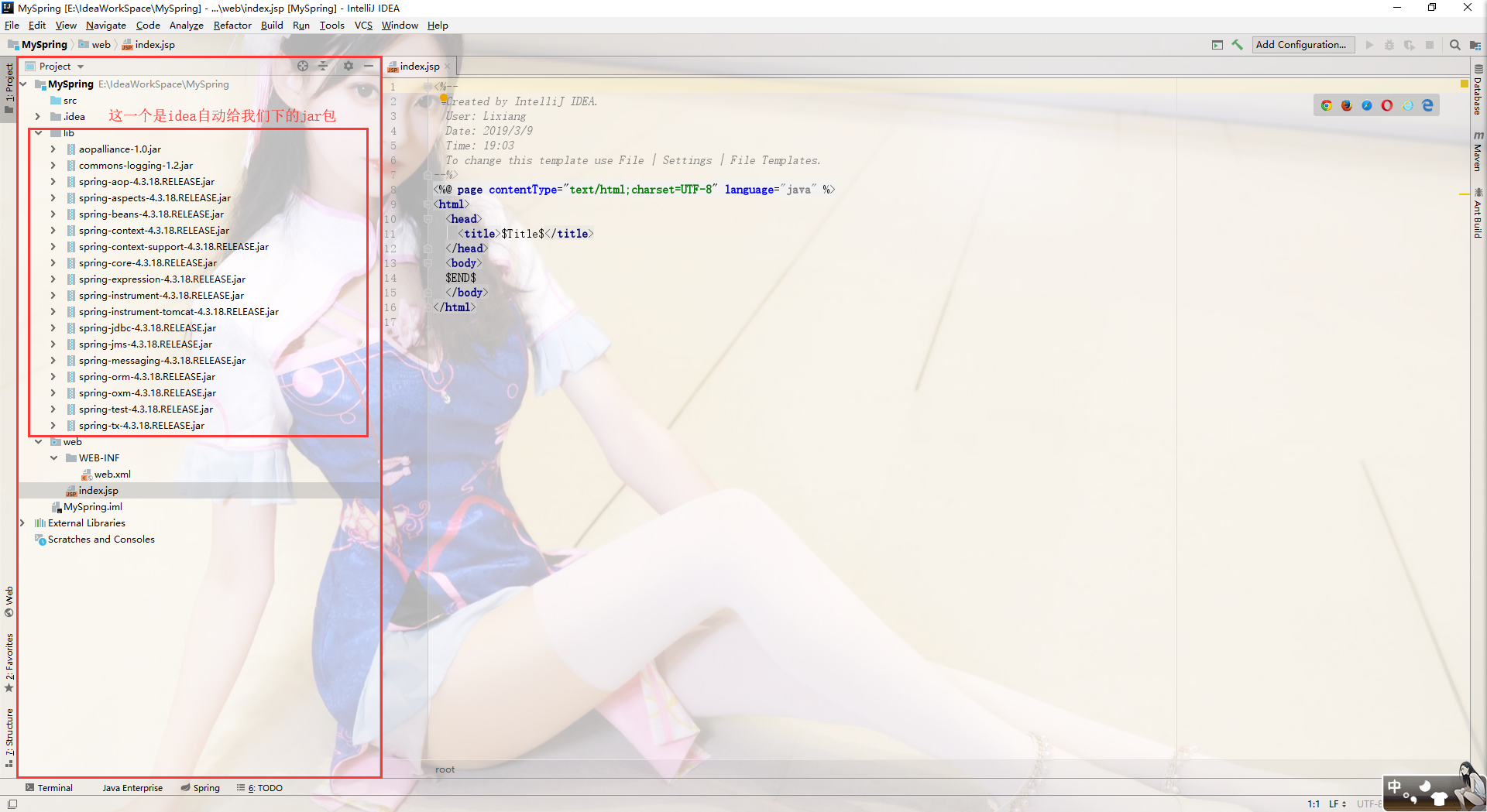Click the locate/scroll from source target icon
Image resolution: width=1487 pixels, height=812 pixels.
303,66
